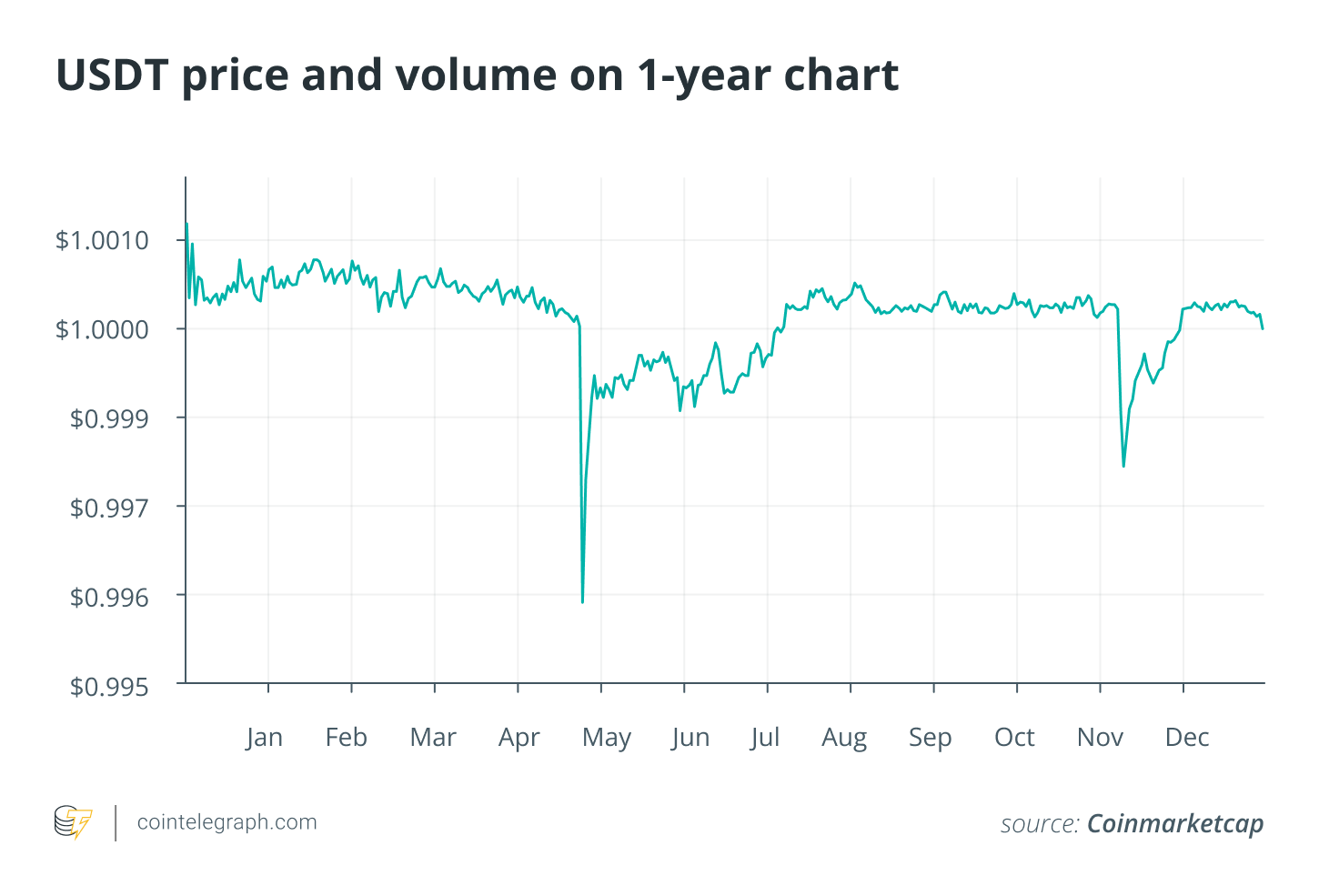Image resolution: width=1319 pixels, height=896 pixels.
Task: Select the May label on x-axis
Action: [607, 738]
